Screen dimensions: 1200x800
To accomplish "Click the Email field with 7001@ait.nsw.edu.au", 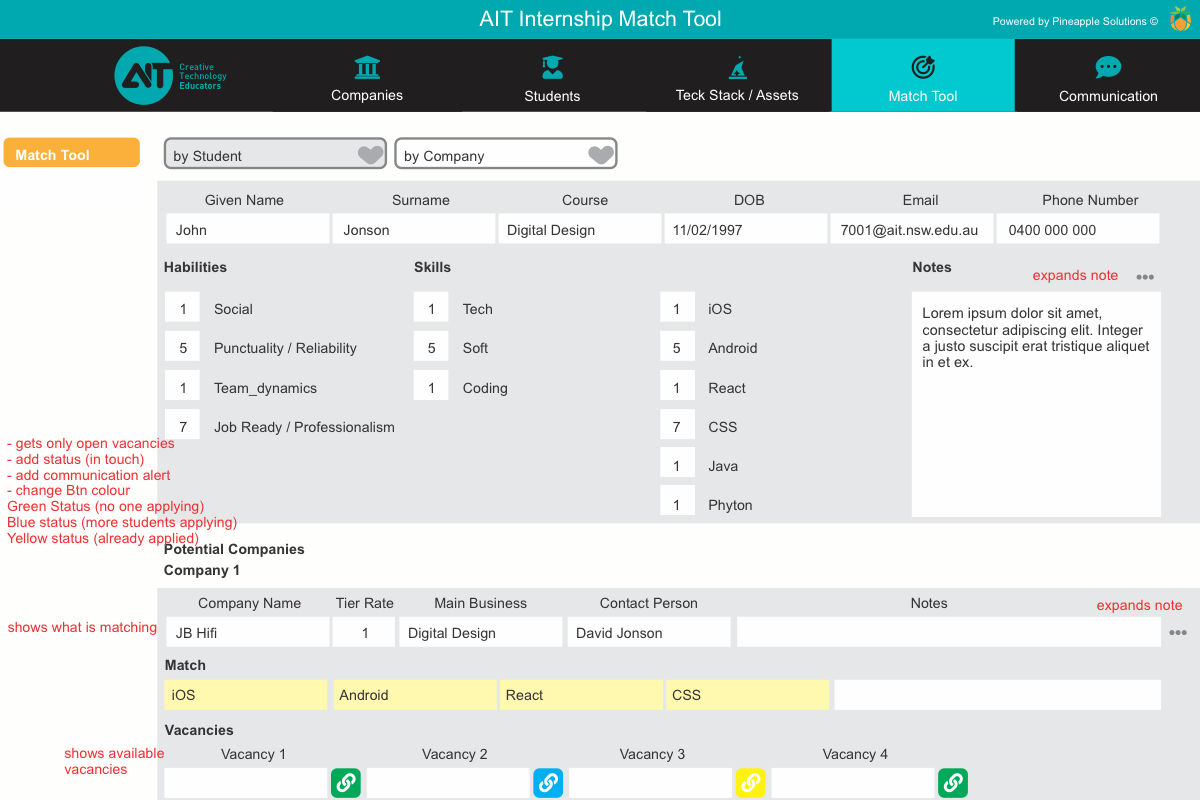I will (911, 229).
